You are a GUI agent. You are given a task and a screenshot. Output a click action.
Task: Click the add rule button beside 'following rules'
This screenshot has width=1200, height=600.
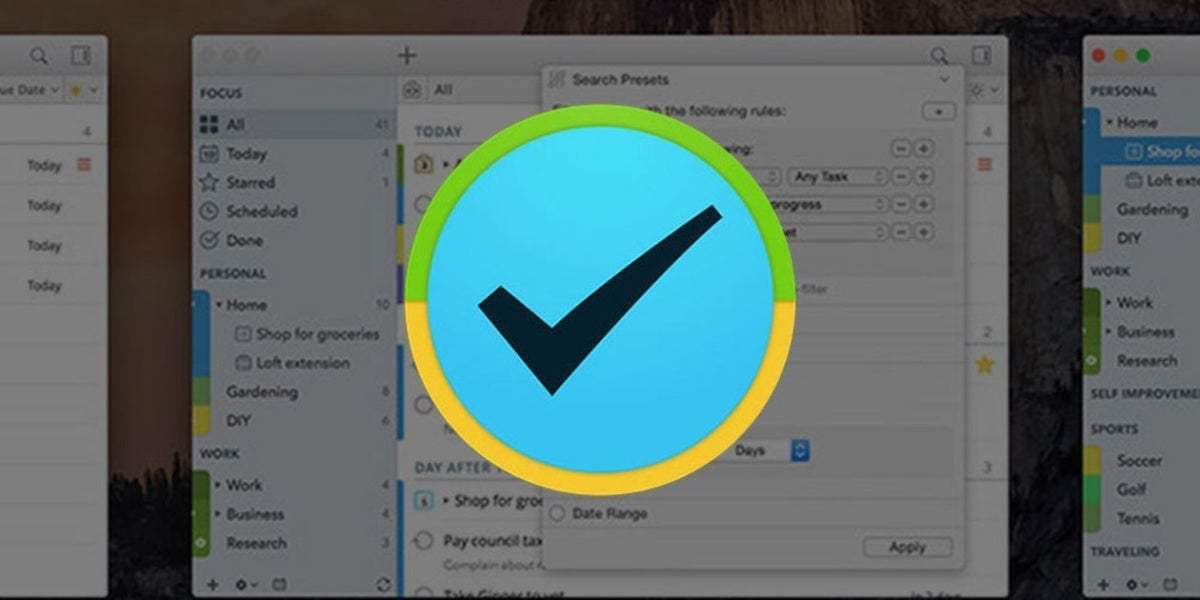pos(938,111)
